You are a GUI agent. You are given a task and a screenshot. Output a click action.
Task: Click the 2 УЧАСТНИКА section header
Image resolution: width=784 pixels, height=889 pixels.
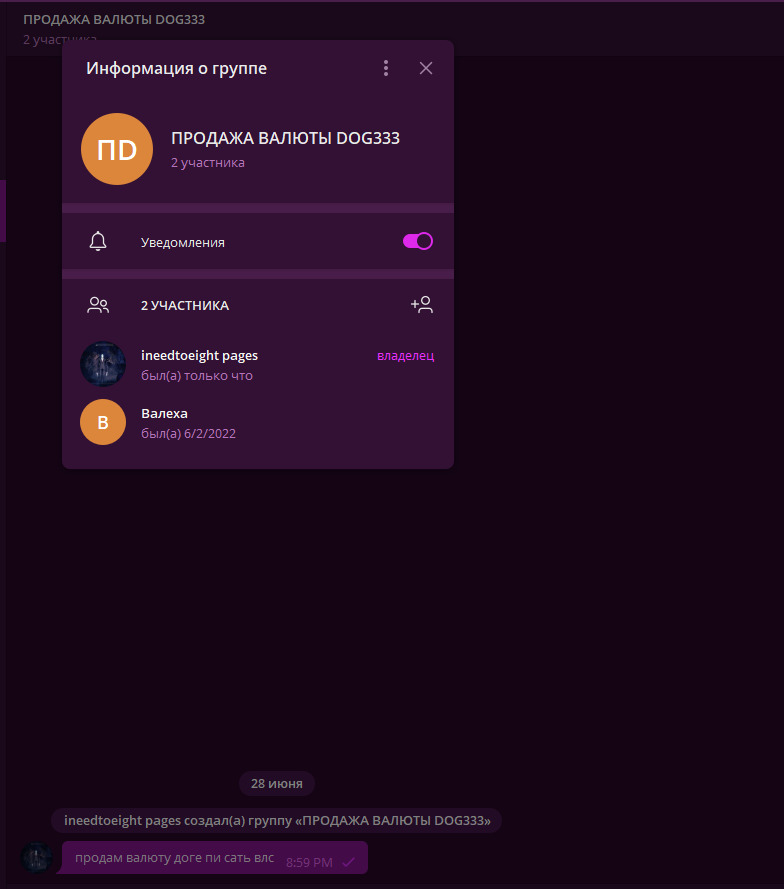click(185, 306)
